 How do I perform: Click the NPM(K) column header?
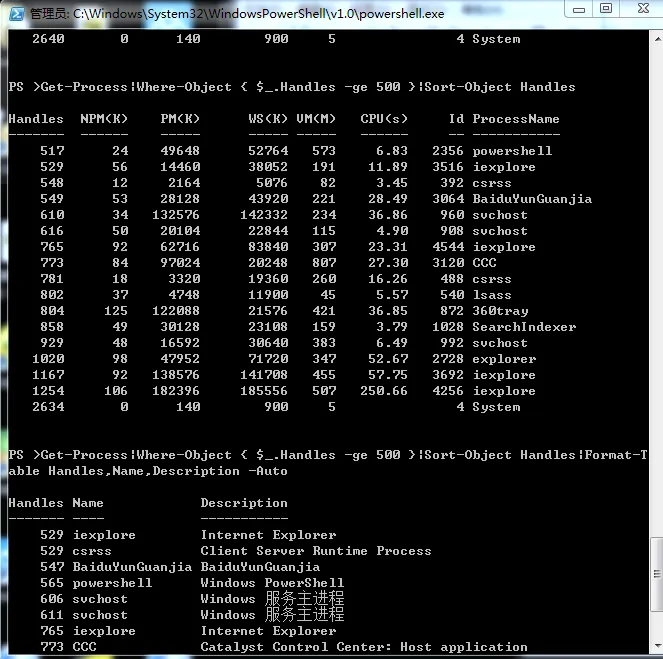coord(104,119)
